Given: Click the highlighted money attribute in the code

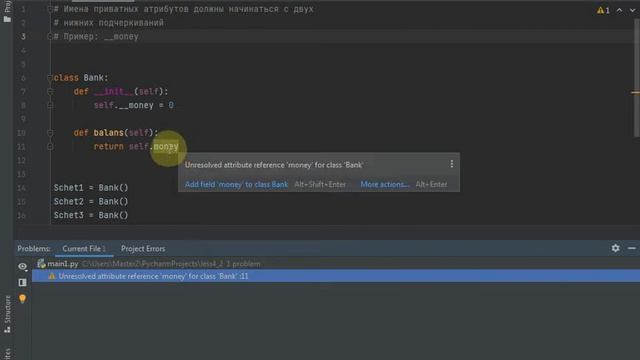Looking at the screenshot, I should (x=166, y=146).
